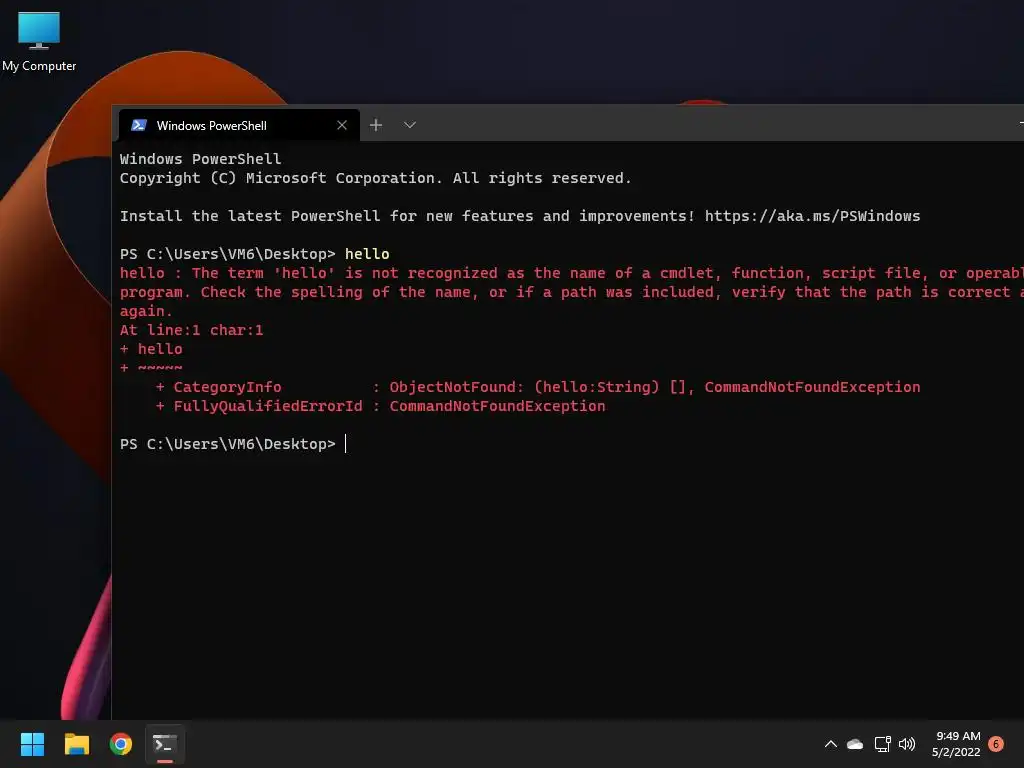The image size is (1024, 768).
Task: Open the network status tray icon
Action: [882, 744]
